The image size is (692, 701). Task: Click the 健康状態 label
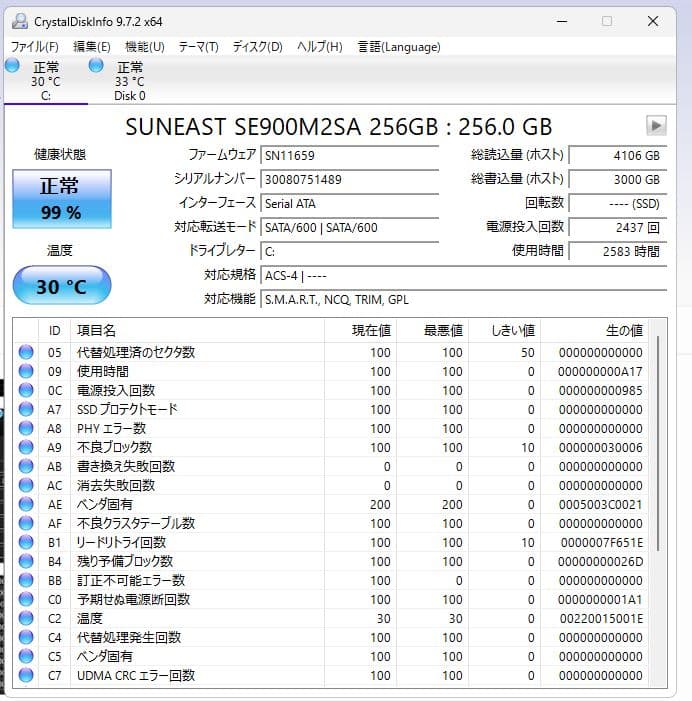tap(60, 155)
